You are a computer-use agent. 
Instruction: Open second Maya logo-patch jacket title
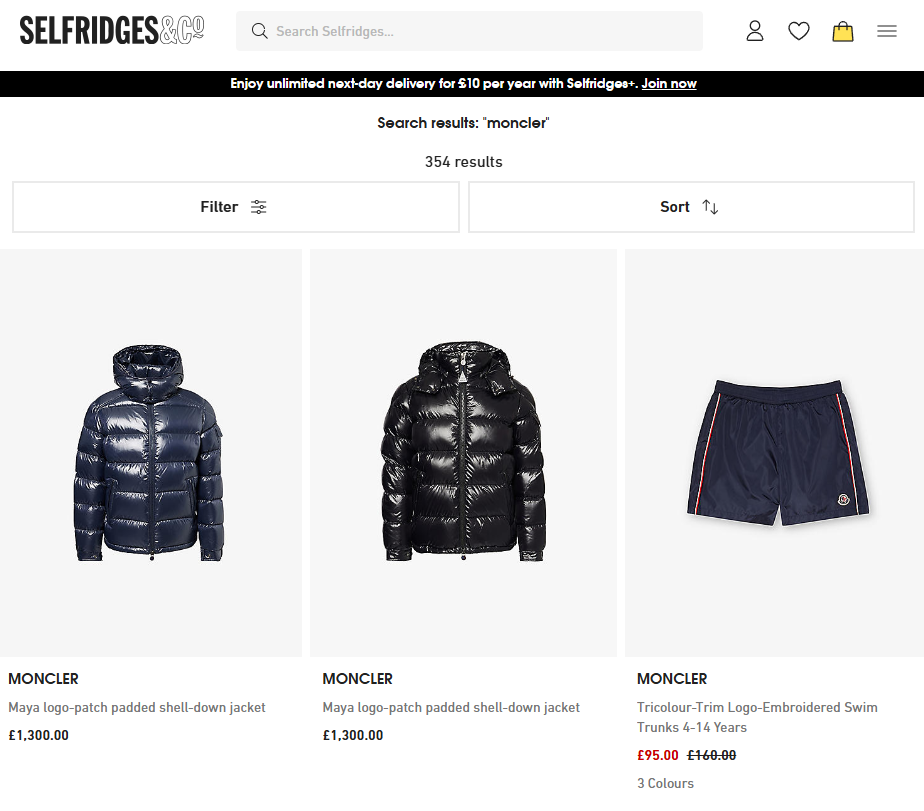click(x=451, y=707)
